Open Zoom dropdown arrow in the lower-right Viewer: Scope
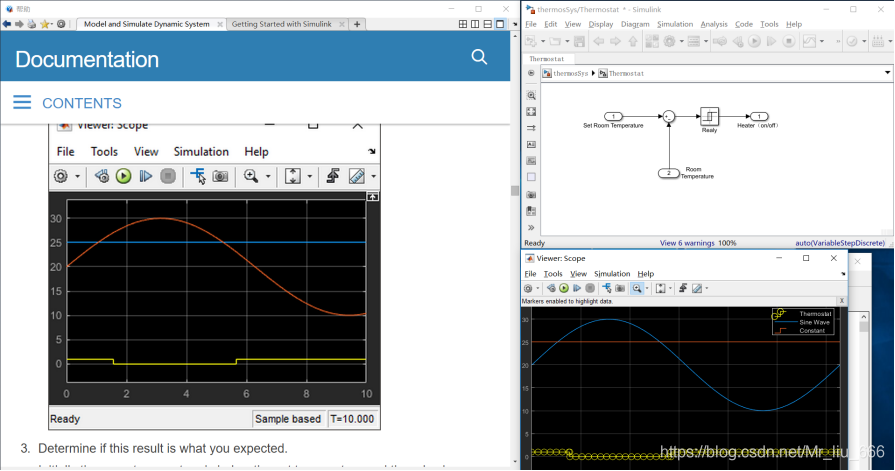895x471 pixels. click(x=647, y=288)
